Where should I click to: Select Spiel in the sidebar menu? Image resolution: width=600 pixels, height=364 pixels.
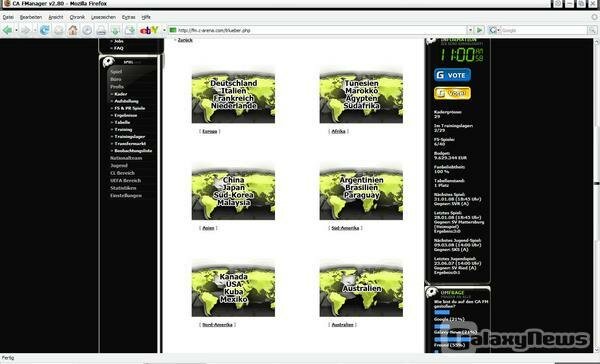click(x=116, y=72)
